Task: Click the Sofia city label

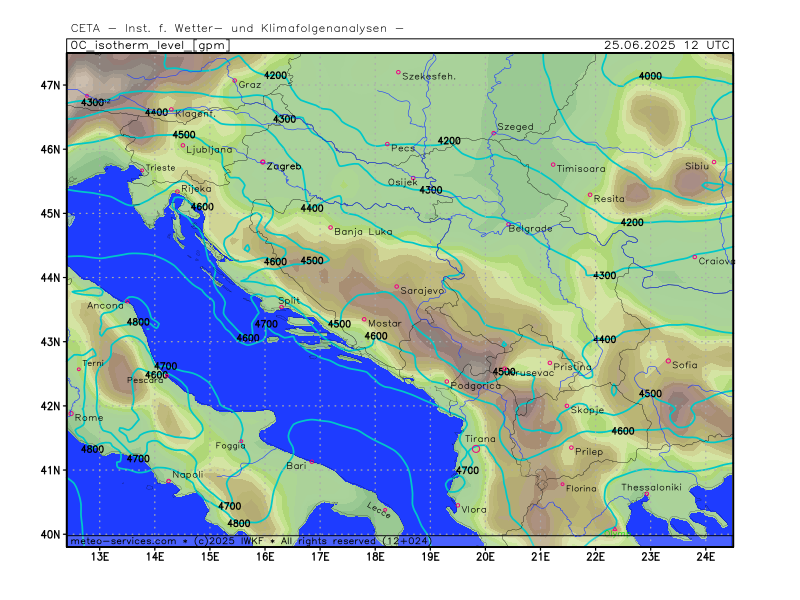Action: 685,365
